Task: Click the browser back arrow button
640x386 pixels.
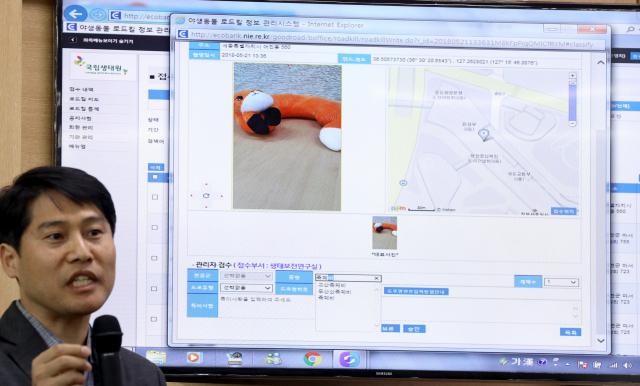Action: (76, 14)
